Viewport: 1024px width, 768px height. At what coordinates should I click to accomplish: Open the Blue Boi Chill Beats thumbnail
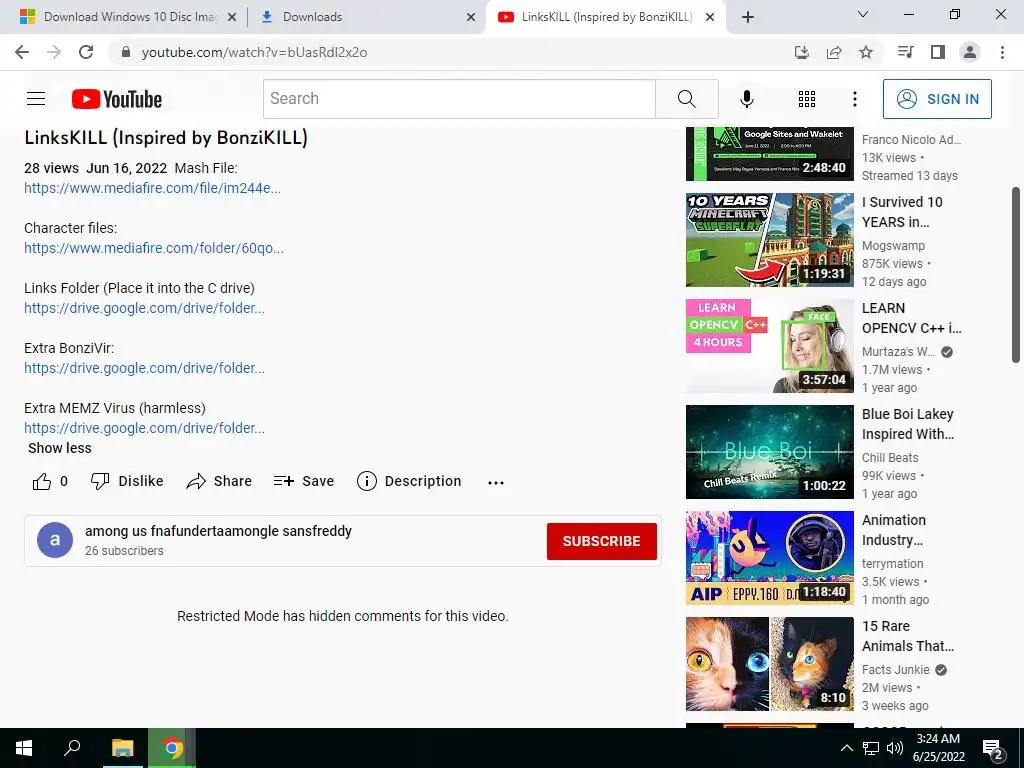pos(769,452)
